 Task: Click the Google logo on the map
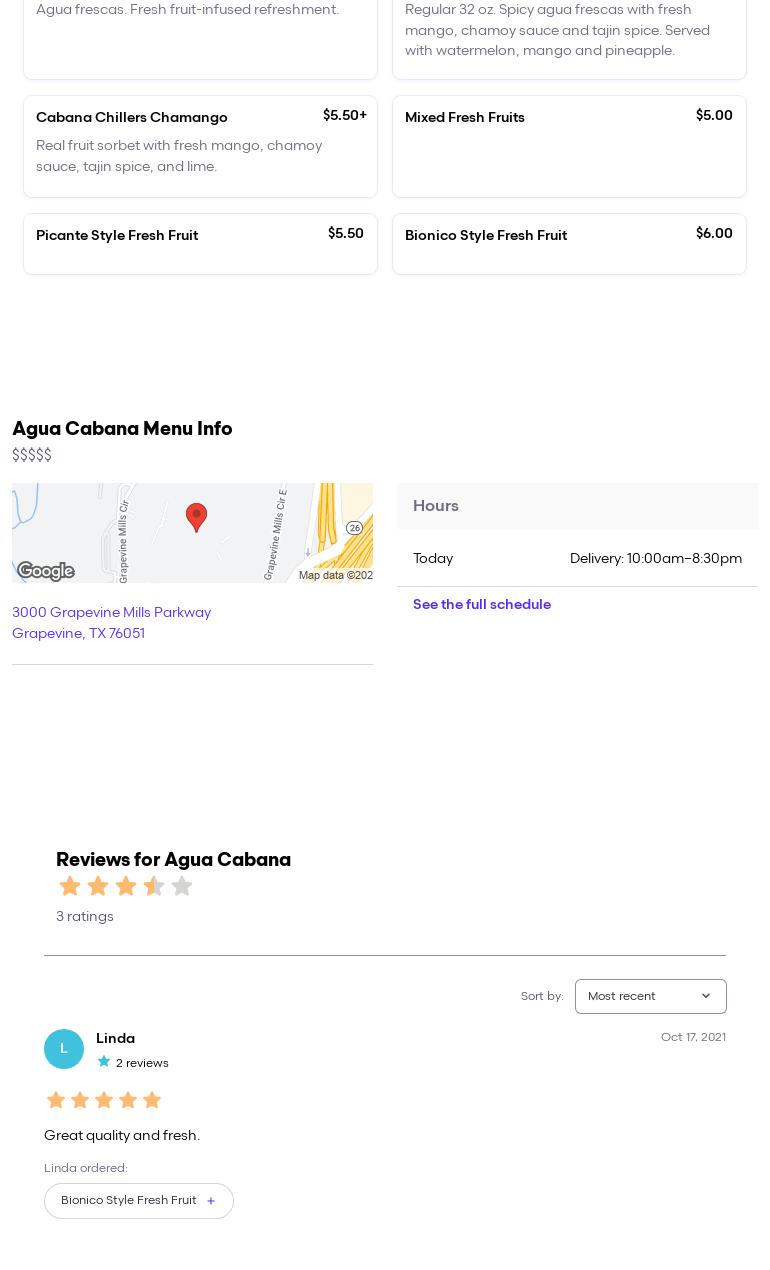tap(46, 571)
